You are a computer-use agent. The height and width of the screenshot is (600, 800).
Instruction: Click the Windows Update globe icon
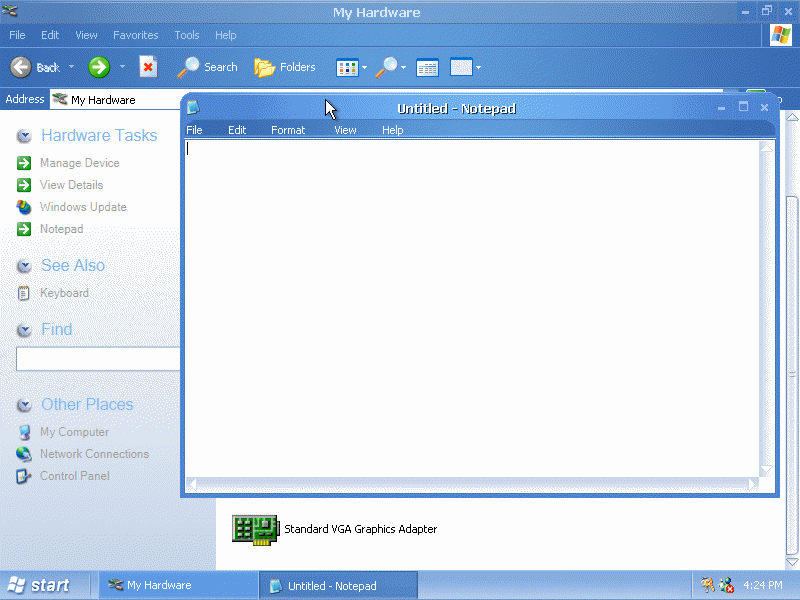[x=24, y=207]
